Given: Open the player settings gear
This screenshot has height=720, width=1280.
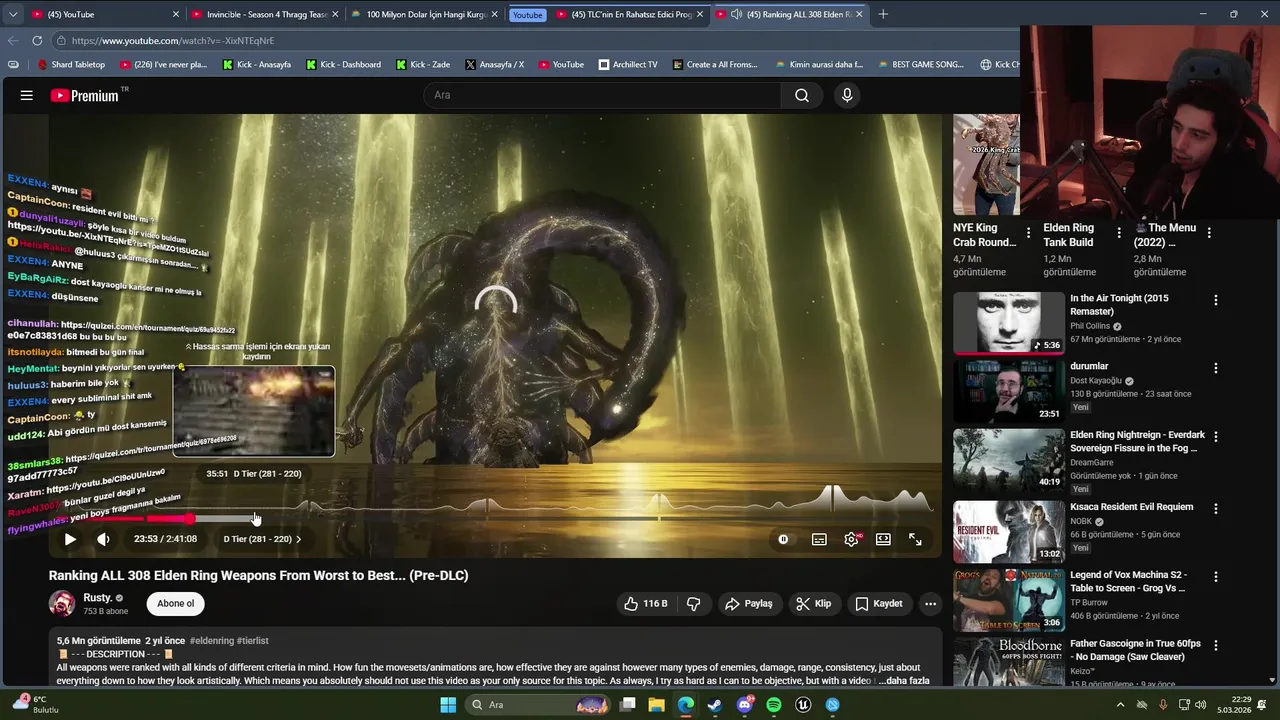Looking at the screenshot, I should tap(851, 539).
